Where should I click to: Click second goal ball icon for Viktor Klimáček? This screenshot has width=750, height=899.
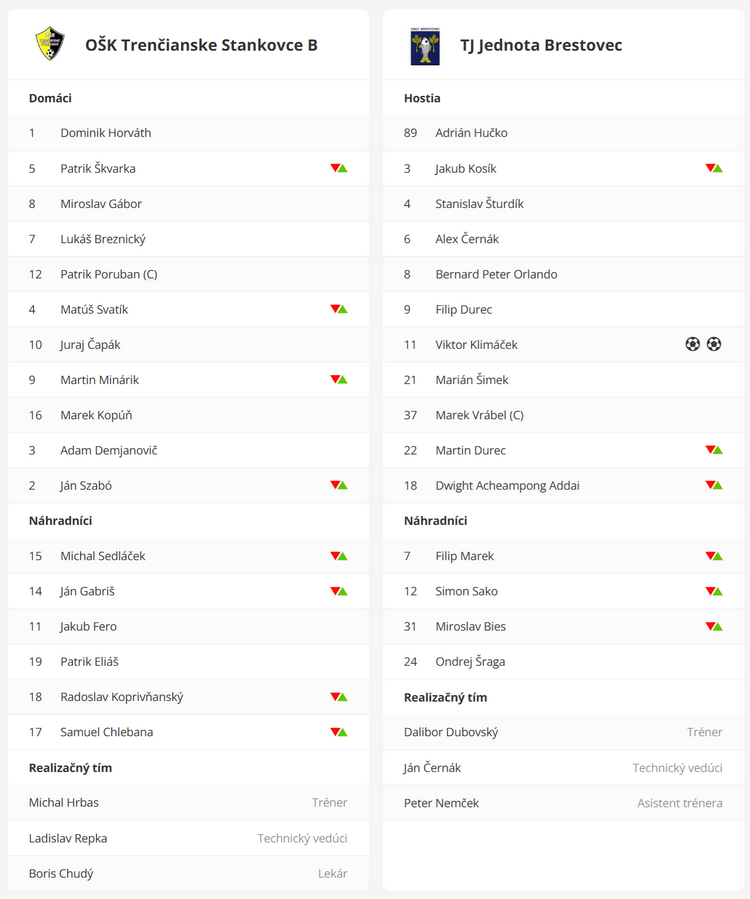pos(714,345)
